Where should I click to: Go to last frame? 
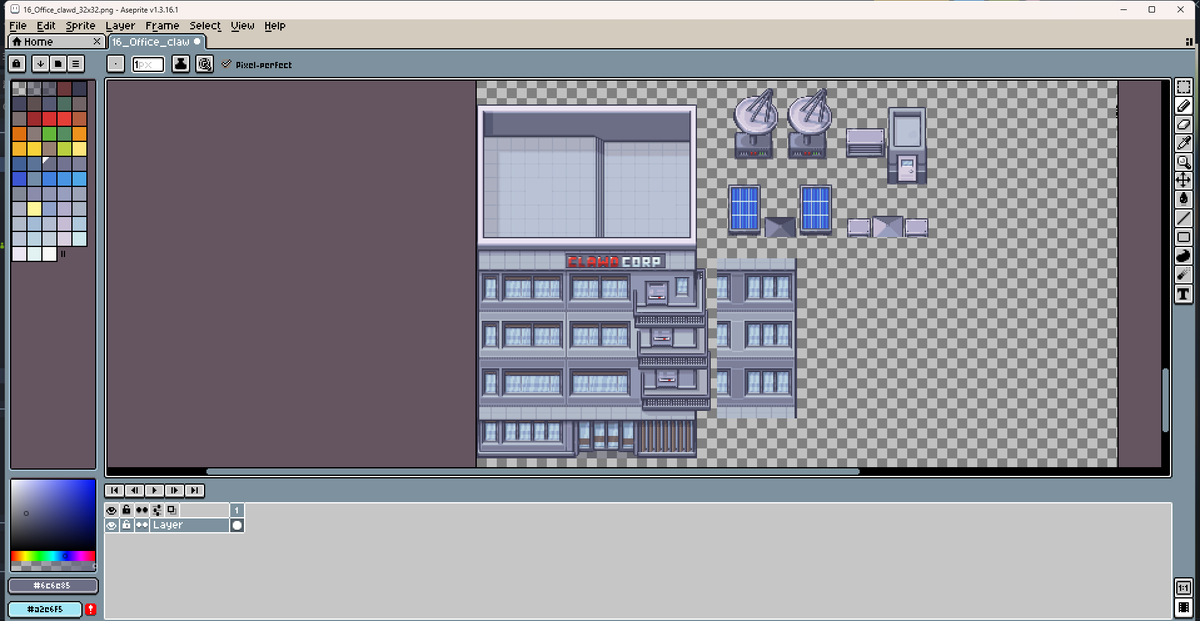[194, 490]
